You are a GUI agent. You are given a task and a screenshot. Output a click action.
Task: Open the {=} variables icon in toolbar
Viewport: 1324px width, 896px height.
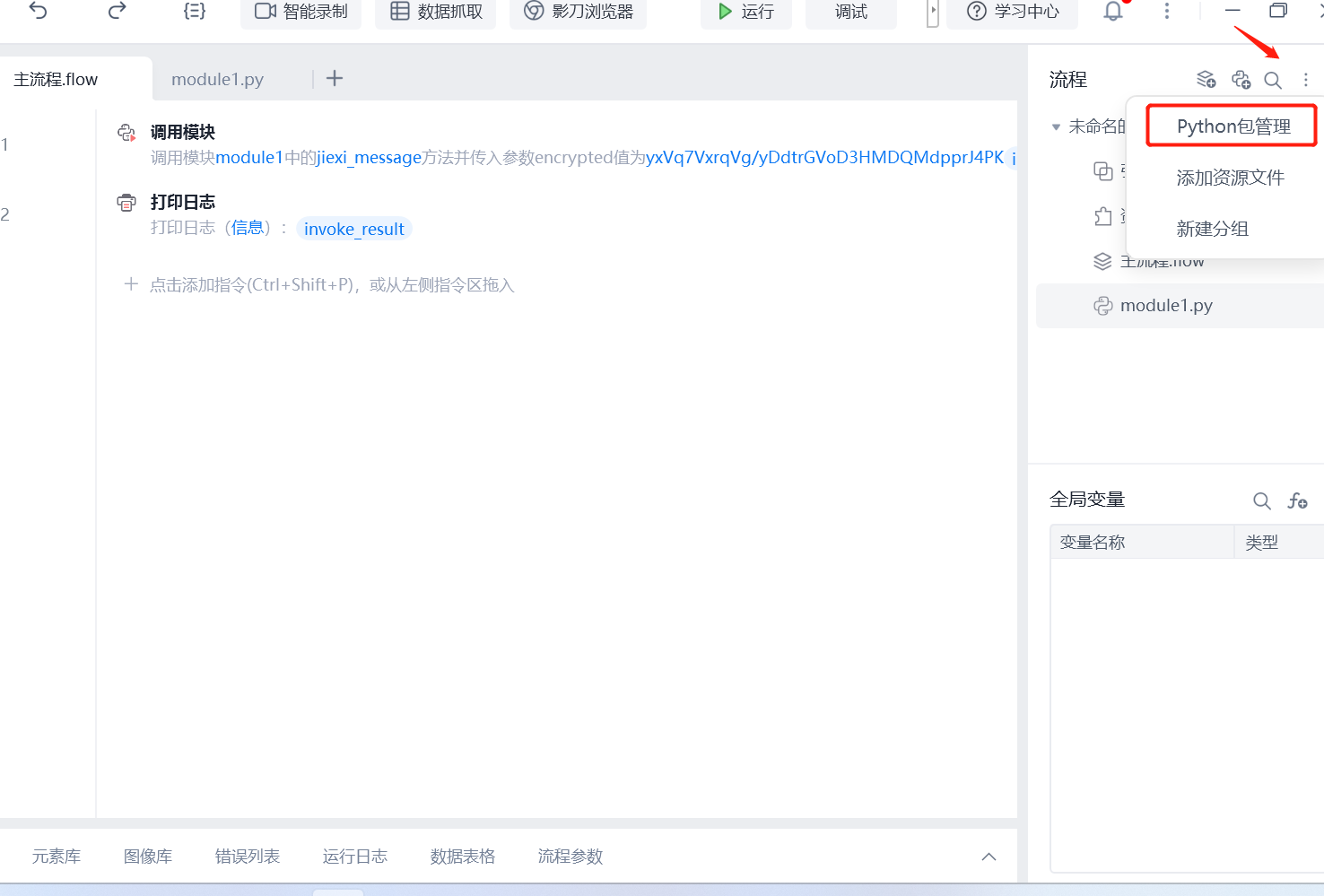[195, 11]
